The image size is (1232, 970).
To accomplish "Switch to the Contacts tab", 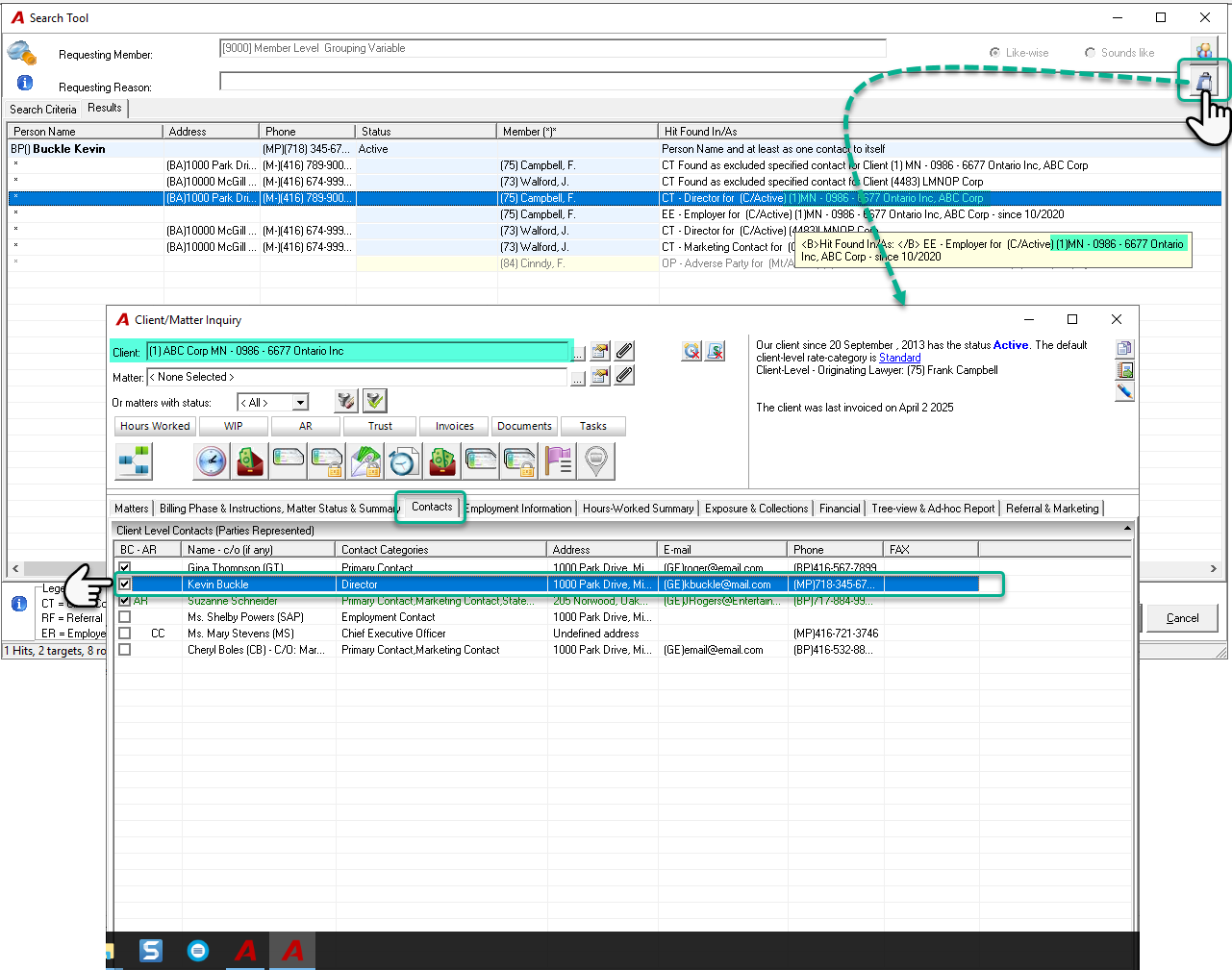I will click(x=432, y=507).
